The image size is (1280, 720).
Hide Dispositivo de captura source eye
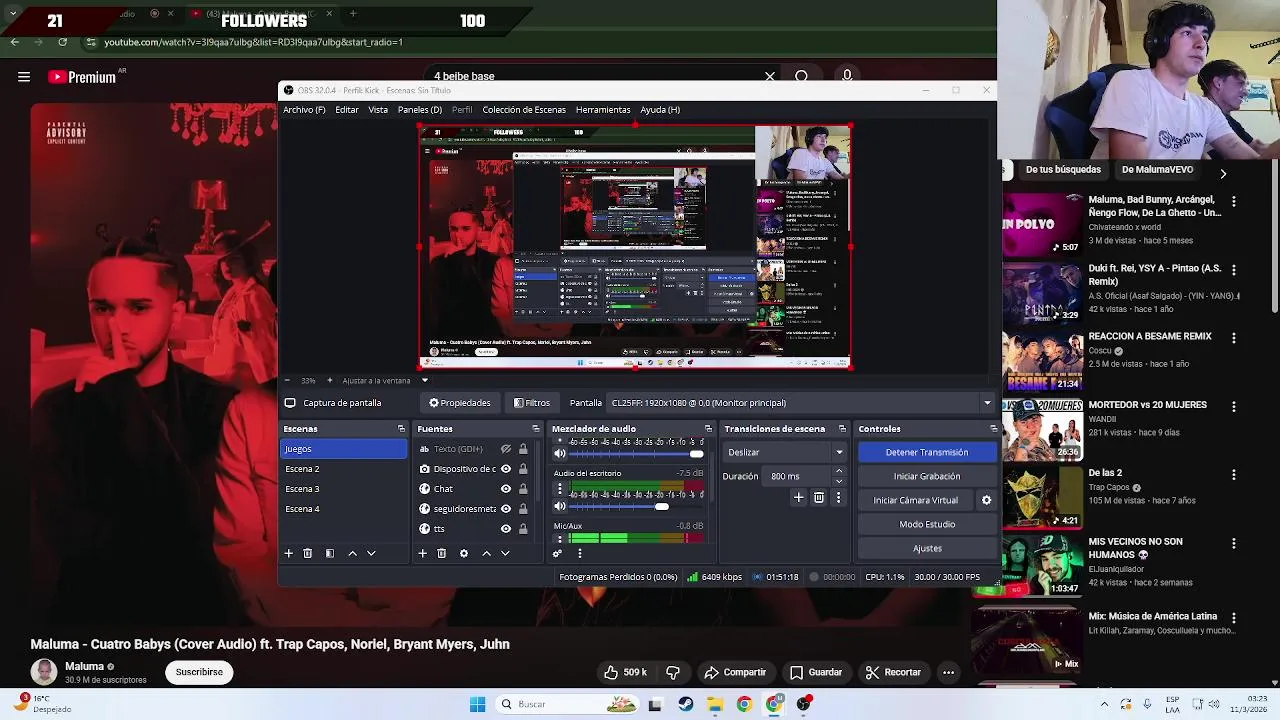tap(506, 469)
